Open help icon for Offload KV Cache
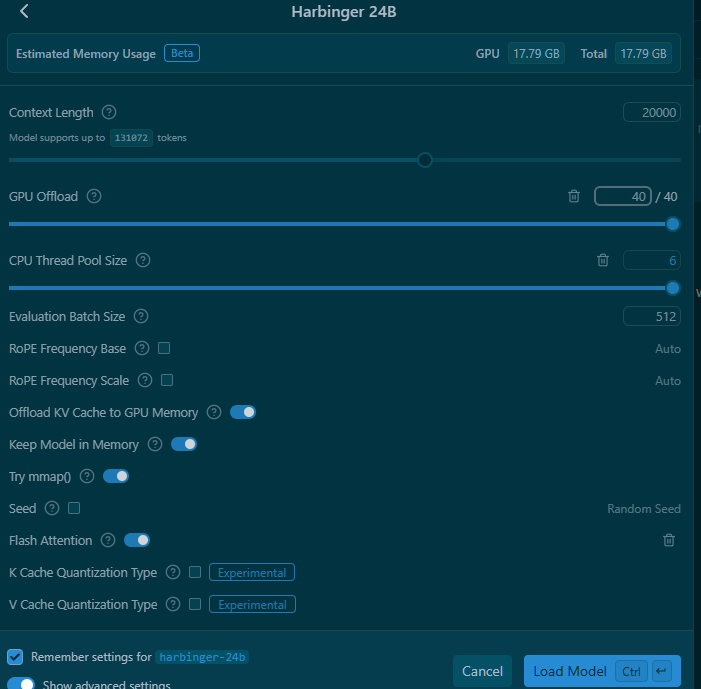This screenshot has width=701, height=689. click(x=214, y=412)
